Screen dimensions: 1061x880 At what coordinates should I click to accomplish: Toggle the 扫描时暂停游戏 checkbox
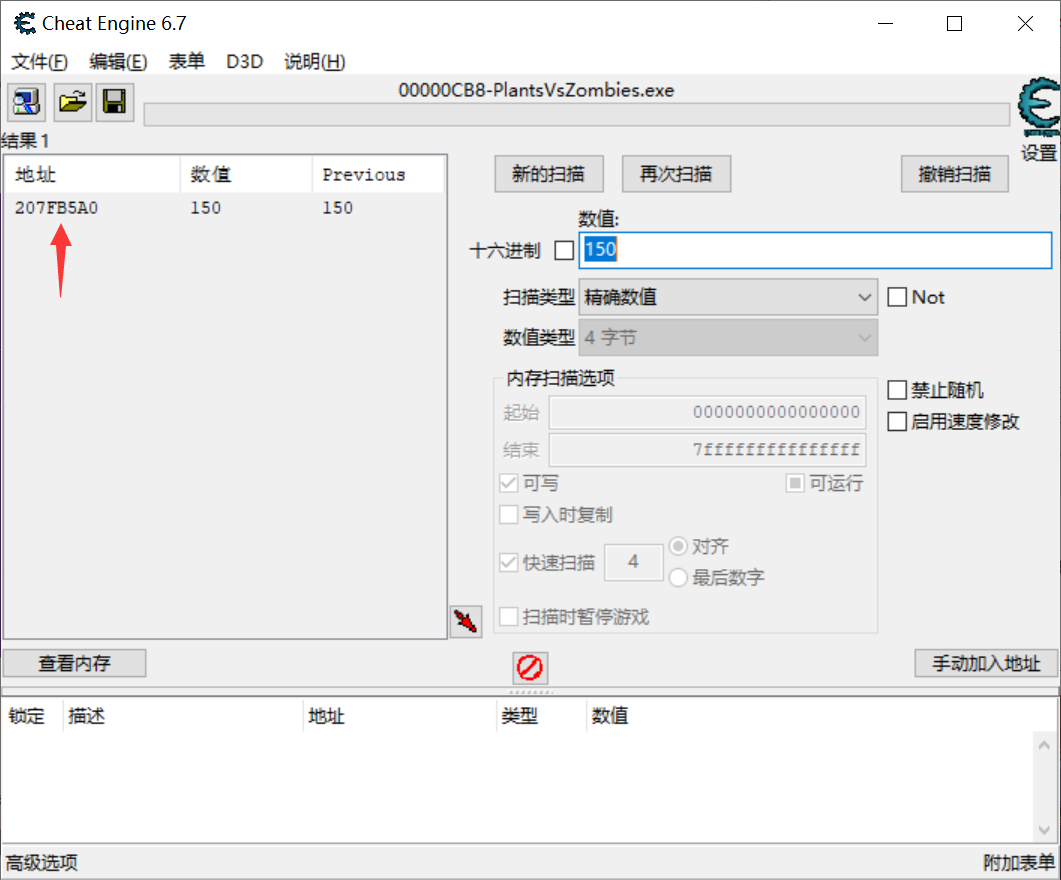tap(508, 617)
